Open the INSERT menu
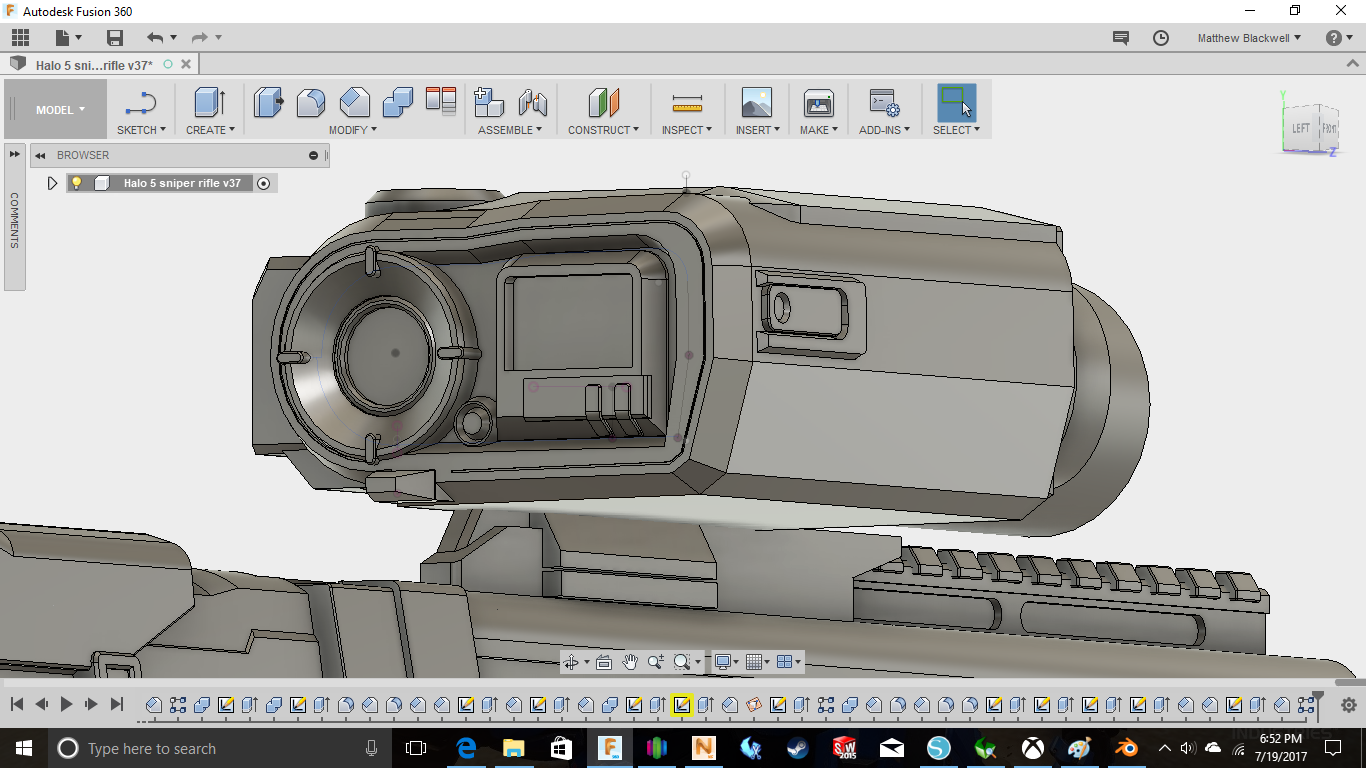 point(758,130)
